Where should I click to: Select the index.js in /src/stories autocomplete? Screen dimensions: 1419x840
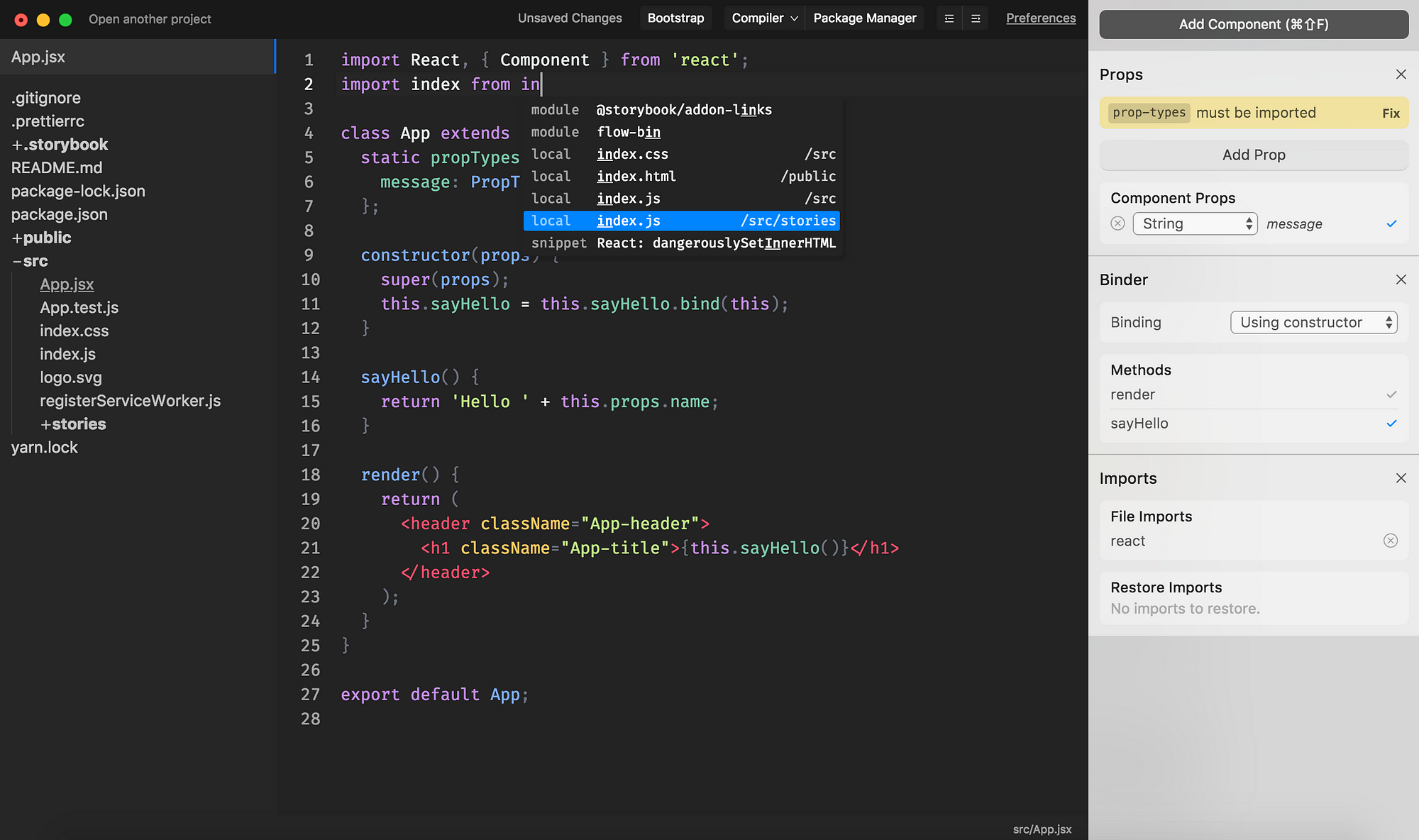tap(683, 221)
